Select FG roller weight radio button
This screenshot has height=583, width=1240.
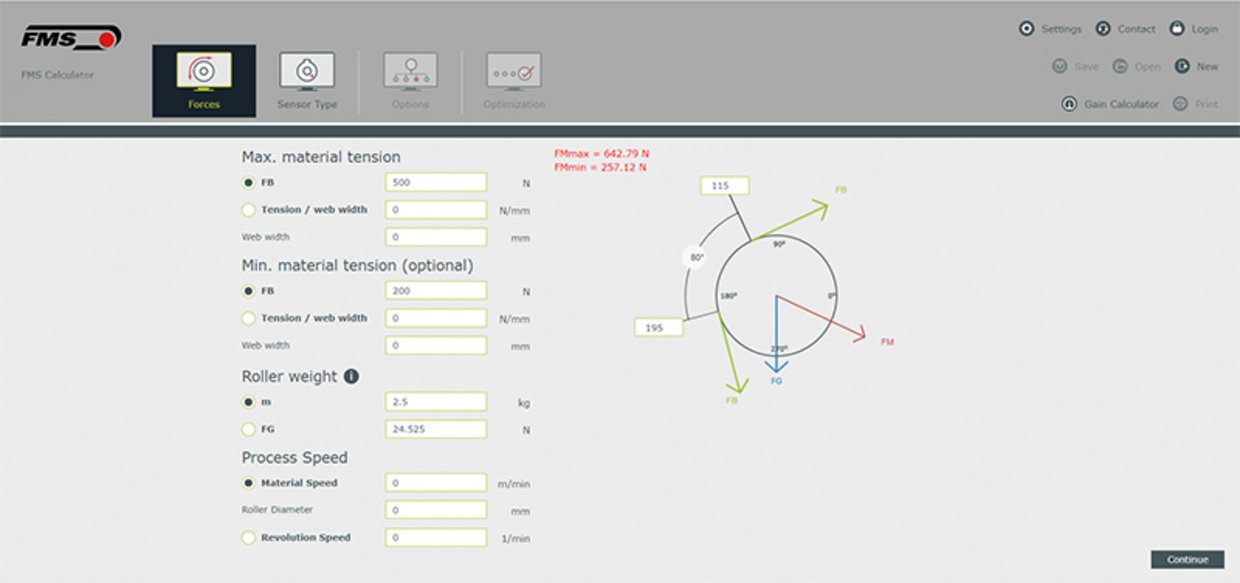[249, 429]
